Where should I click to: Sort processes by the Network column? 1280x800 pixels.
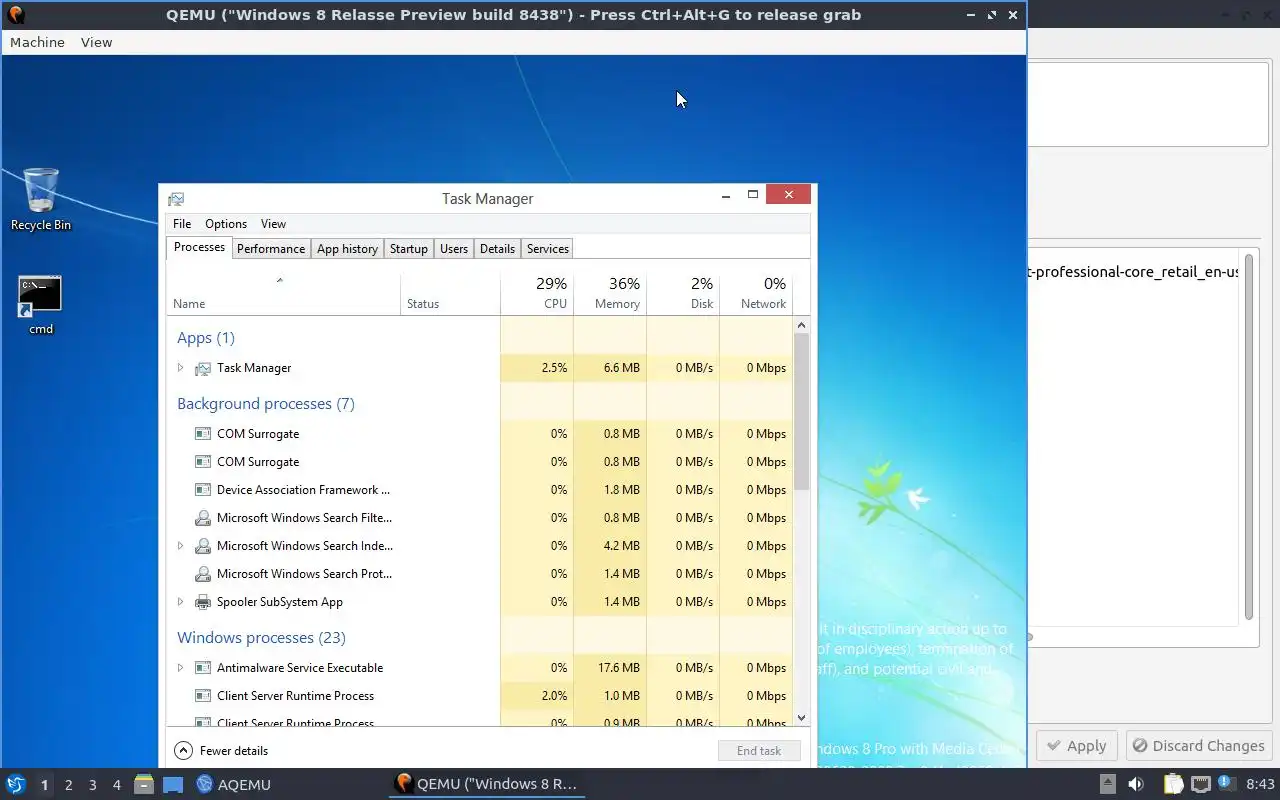coord(756,293)
